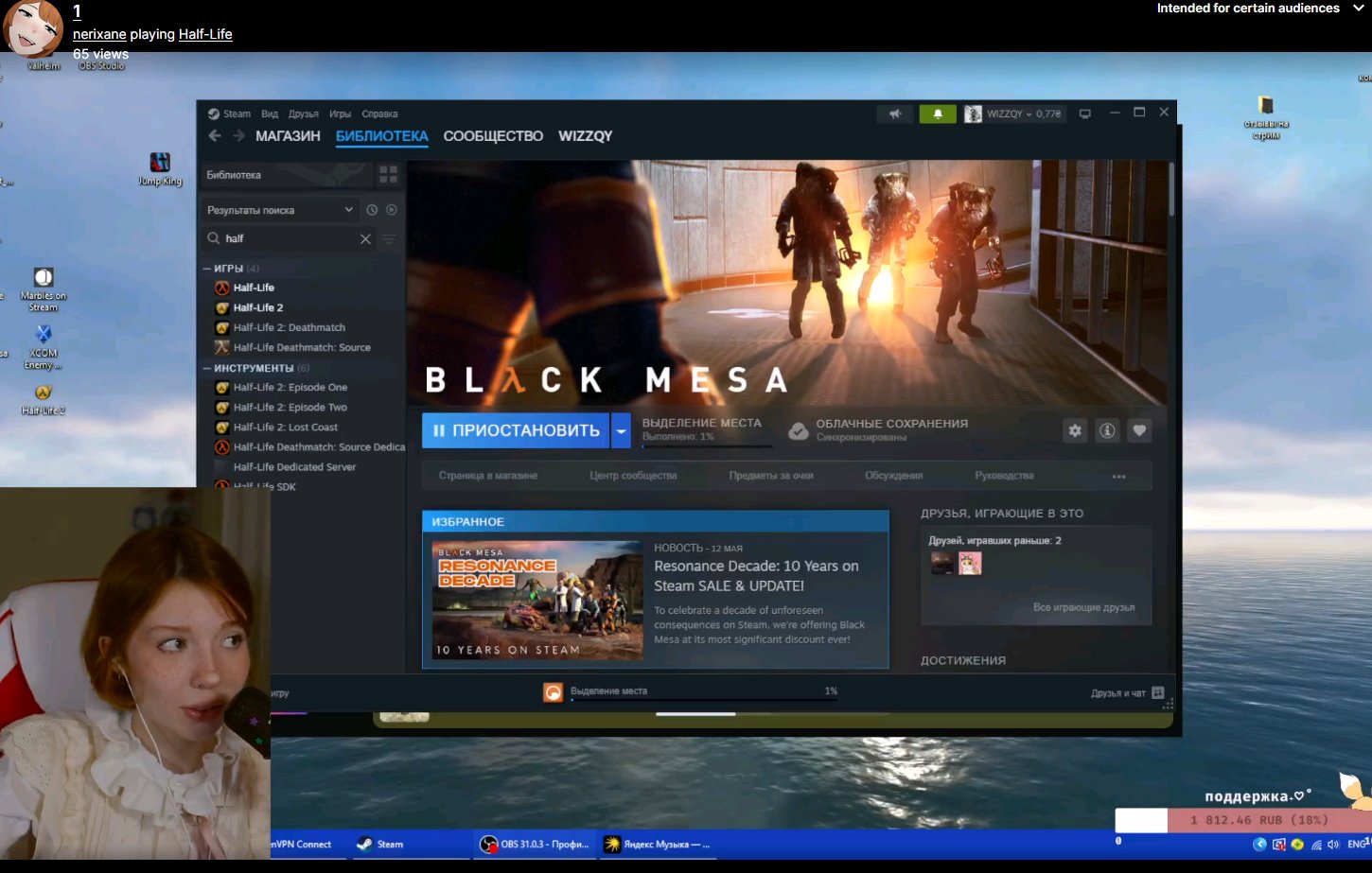Image resolution: width=1372 pixels, height=873 pixels.
Task: Go back with the Steam back arrow
Action: pos(215,136)
